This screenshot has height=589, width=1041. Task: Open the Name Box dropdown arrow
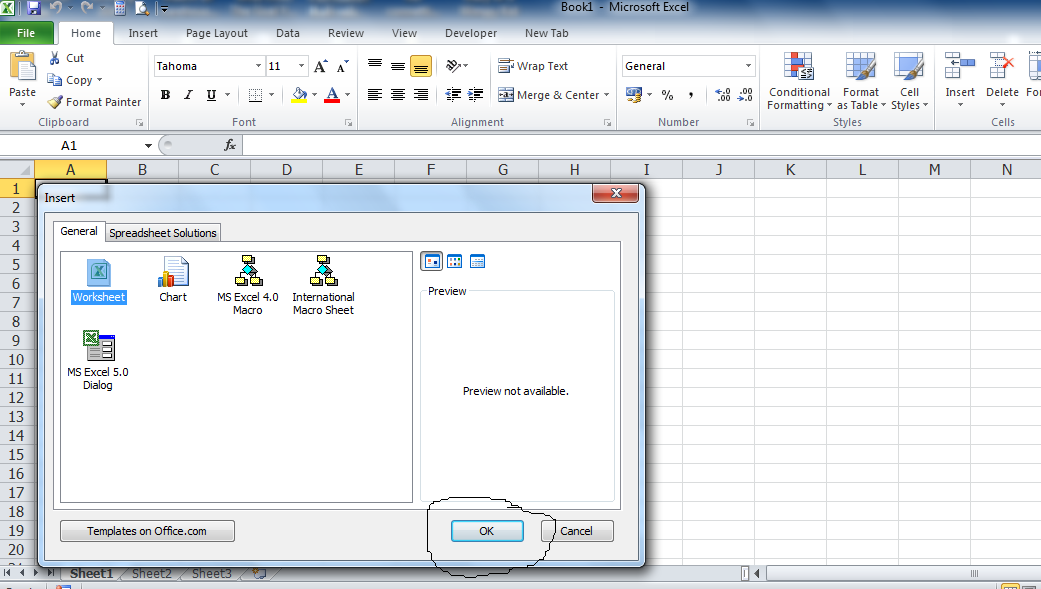coord(148,145)
